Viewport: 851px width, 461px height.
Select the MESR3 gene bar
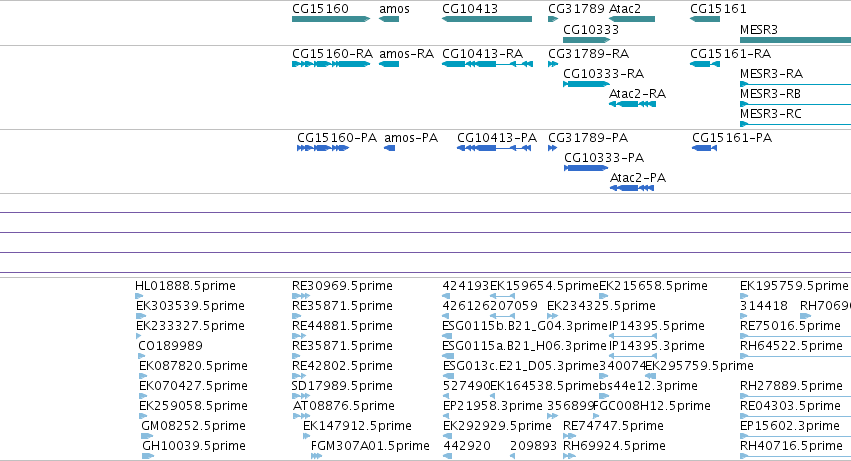pos(795,40)
